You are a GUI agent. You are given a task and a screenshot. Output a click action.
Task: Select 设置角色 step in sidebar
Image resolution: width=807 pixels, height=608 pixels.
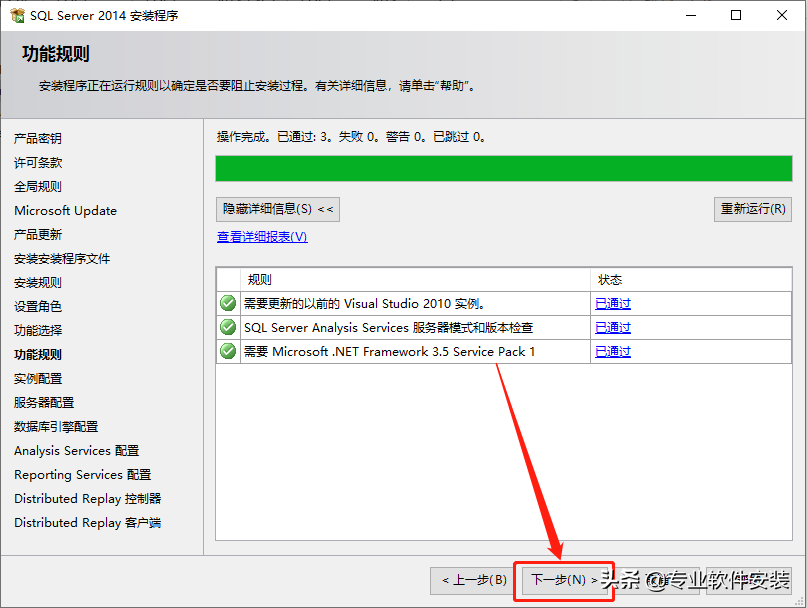(x=38, y=306)
